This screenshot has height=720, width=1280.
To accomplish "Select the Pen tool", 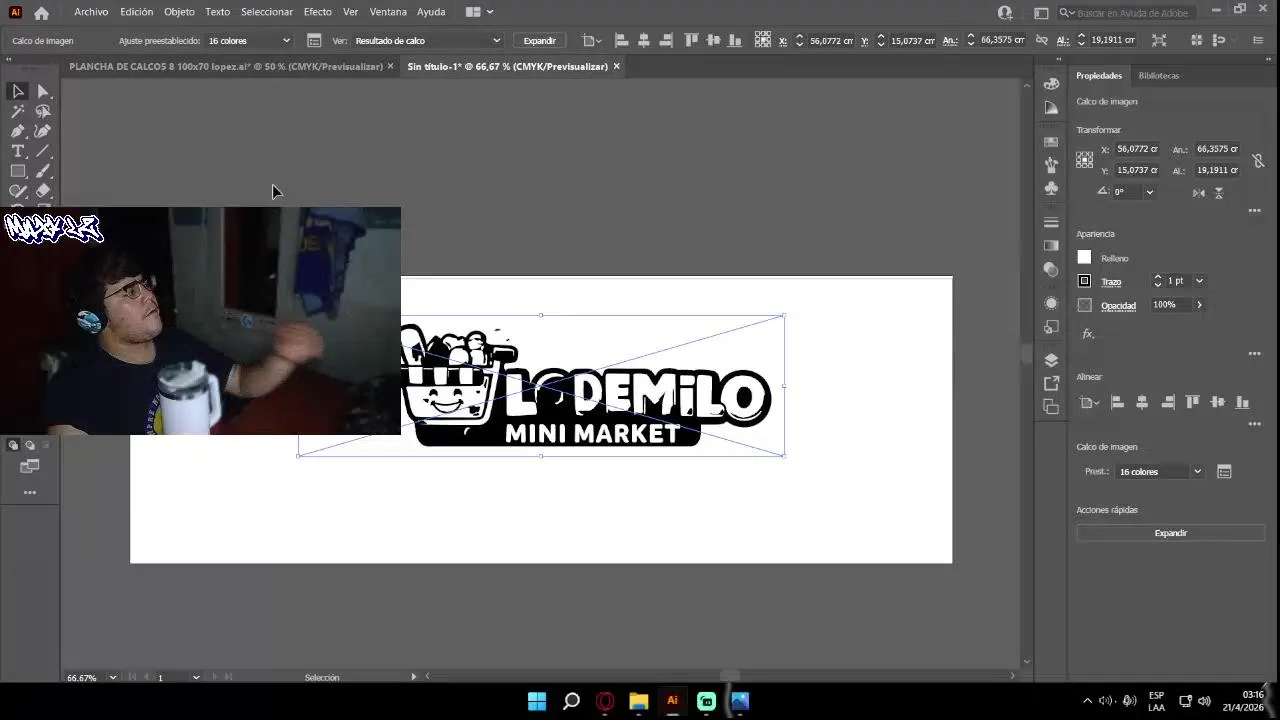I will tap(18, 131).
